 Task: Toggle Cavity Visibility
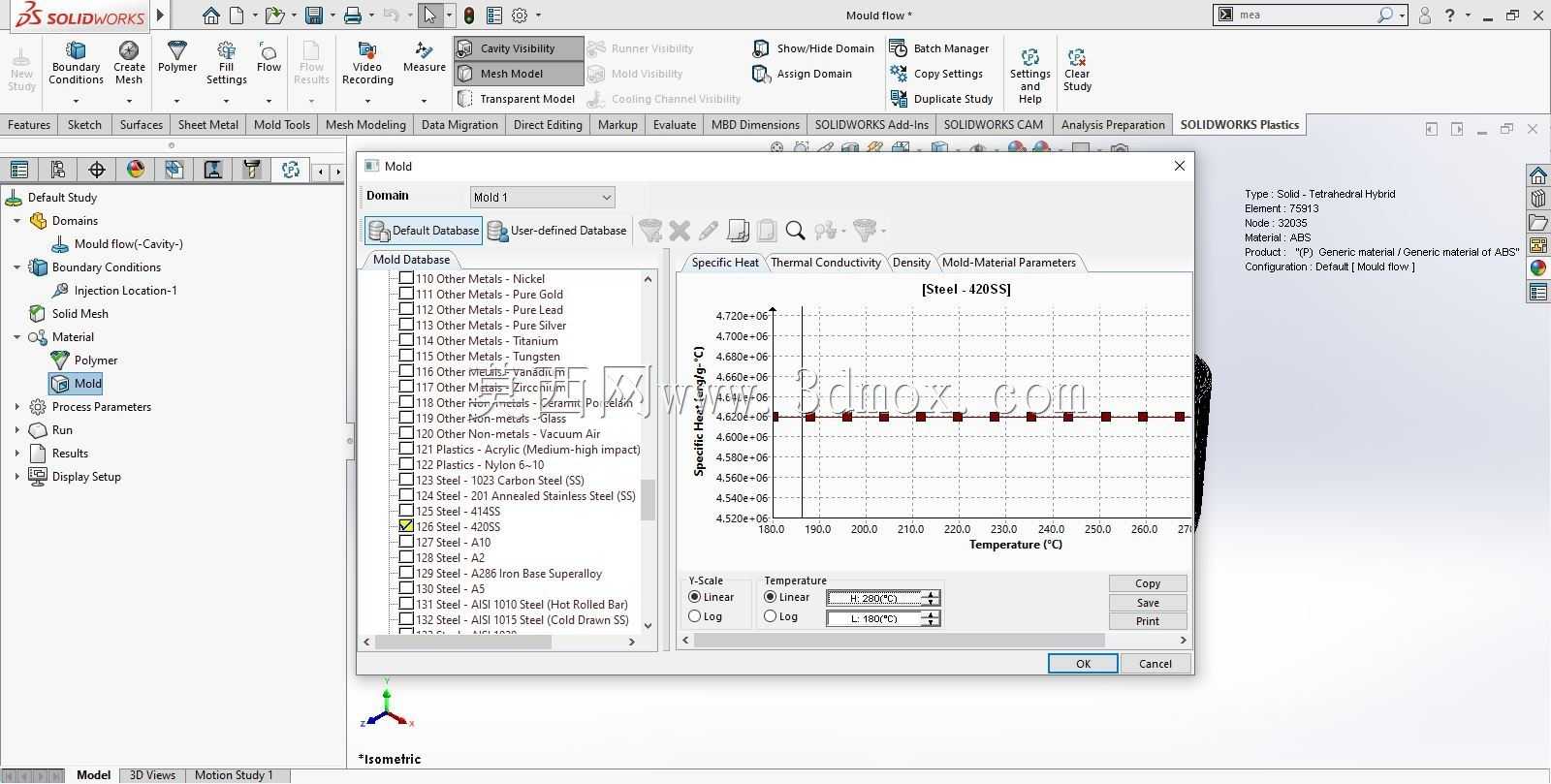[x=519, y=48]
